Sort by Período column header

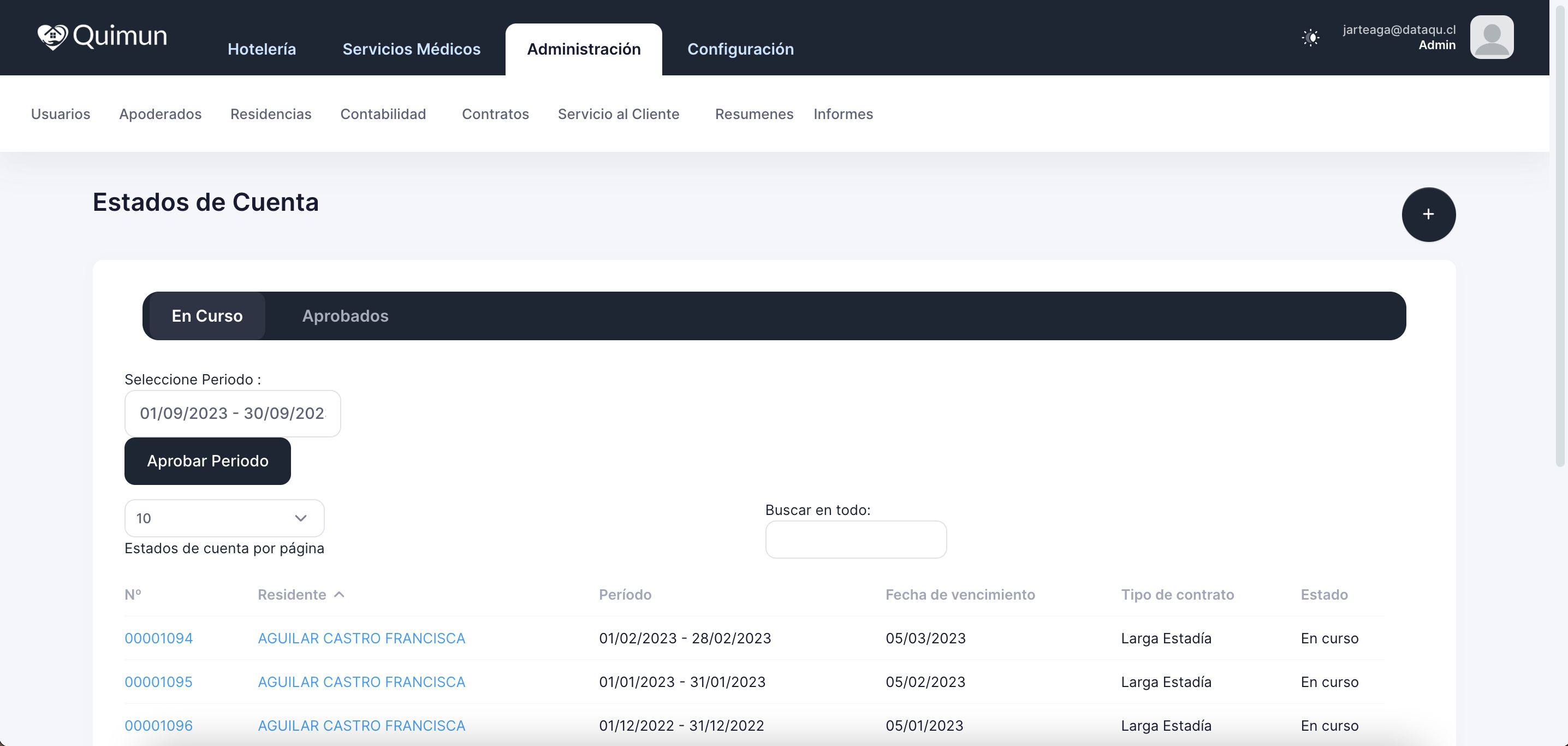coord(625,594)
